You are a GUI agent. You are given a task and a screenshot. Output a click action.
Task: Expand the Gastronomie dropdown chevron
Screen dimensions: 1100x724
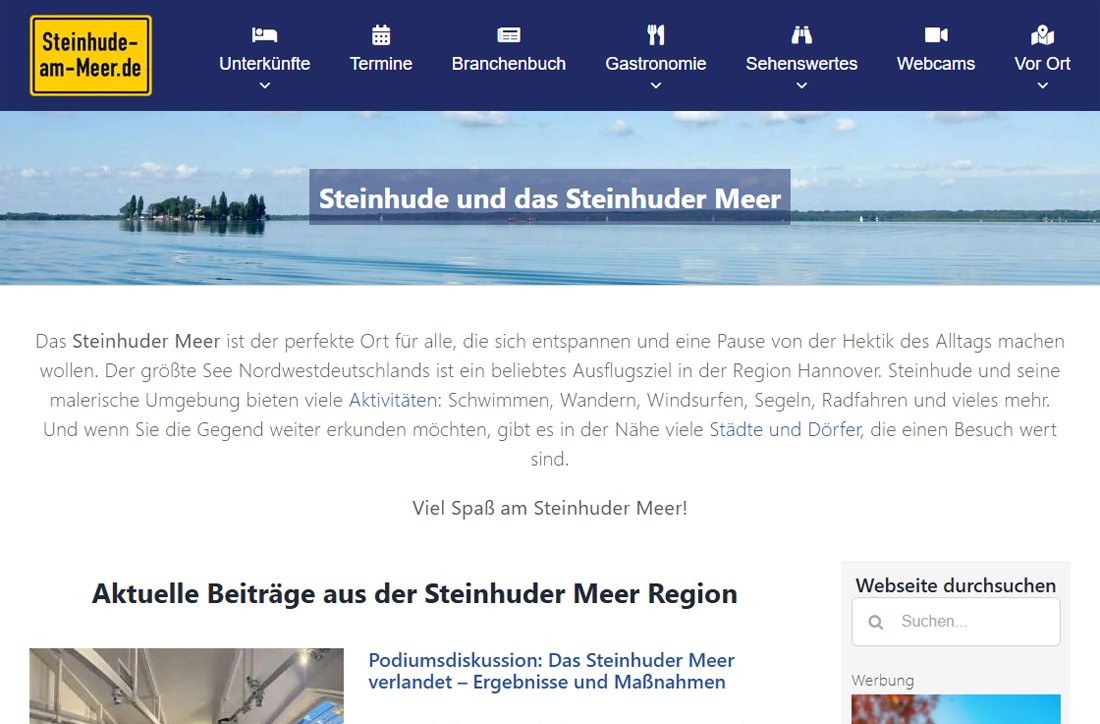coord(656,86)
